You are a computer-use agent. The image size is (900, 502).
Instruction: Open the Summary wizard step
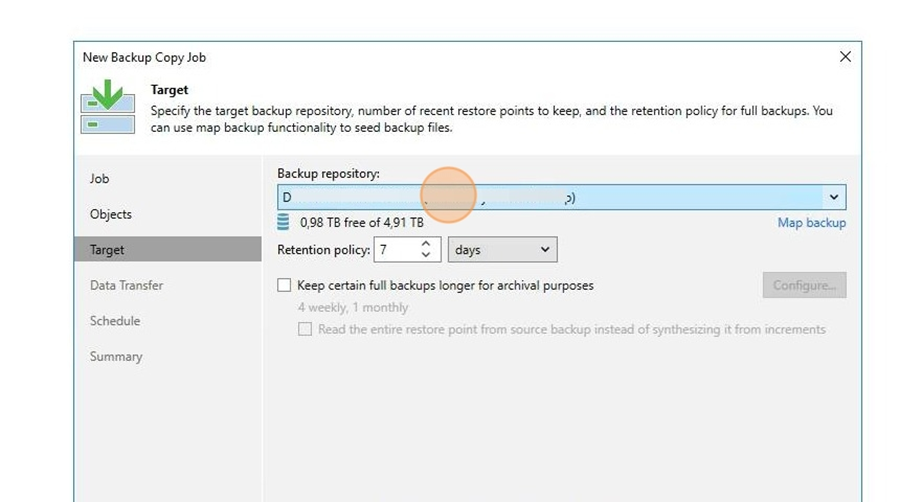pyautogui.click(x=116, y=356)
